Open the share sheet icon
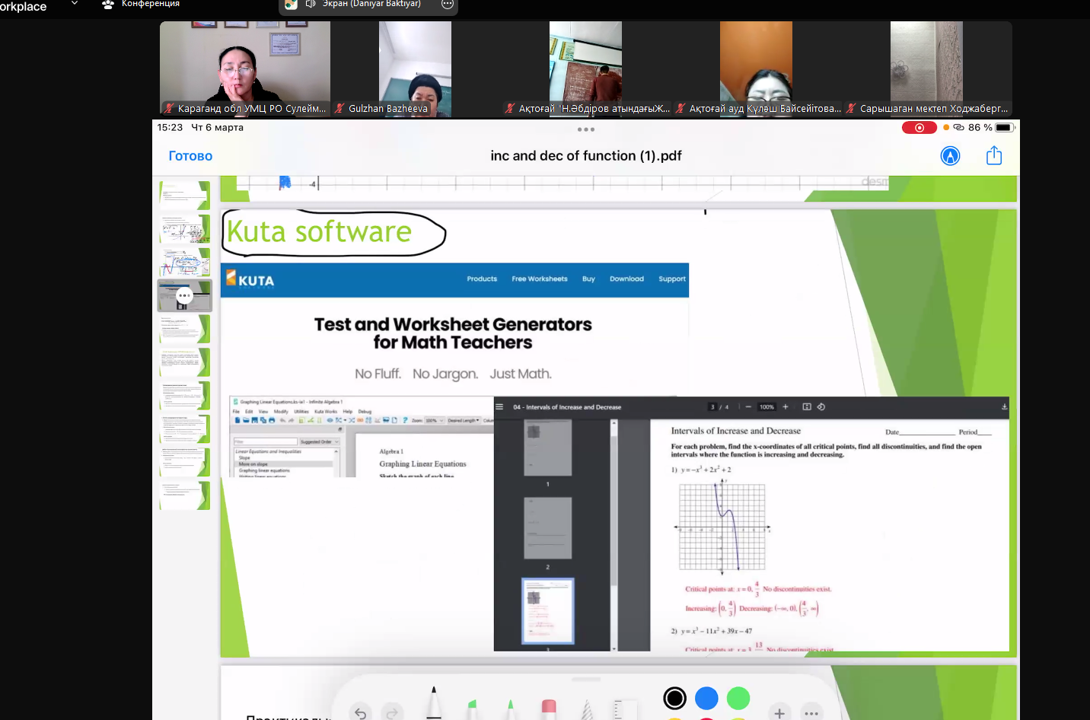Image resolution: width=1090 pixels, height=720 pixels. tap(993, 156)
